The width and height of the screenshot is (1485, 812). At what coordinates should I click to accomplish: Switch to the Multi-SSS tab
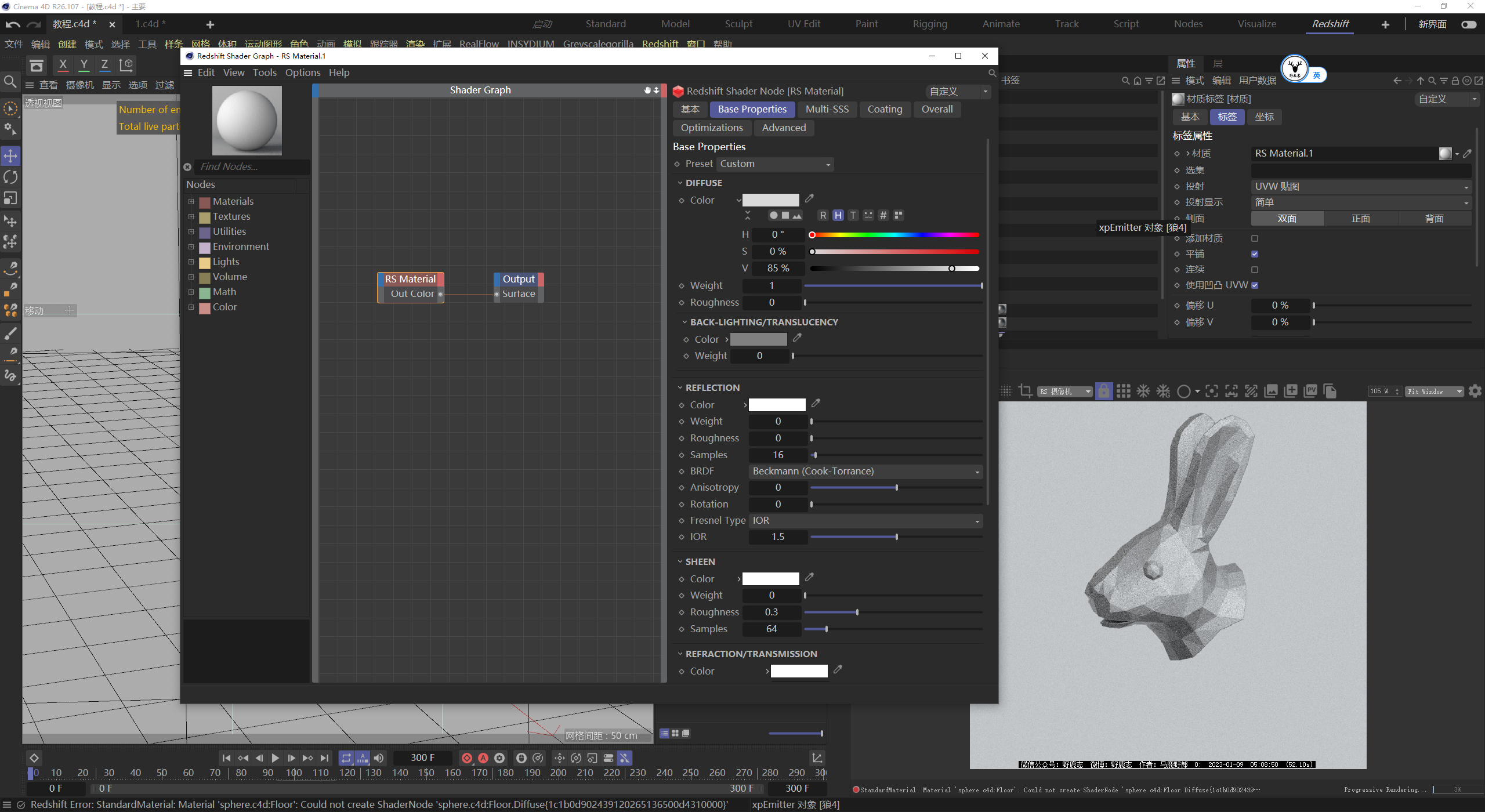pyautogui.click(x=827, y=109)
